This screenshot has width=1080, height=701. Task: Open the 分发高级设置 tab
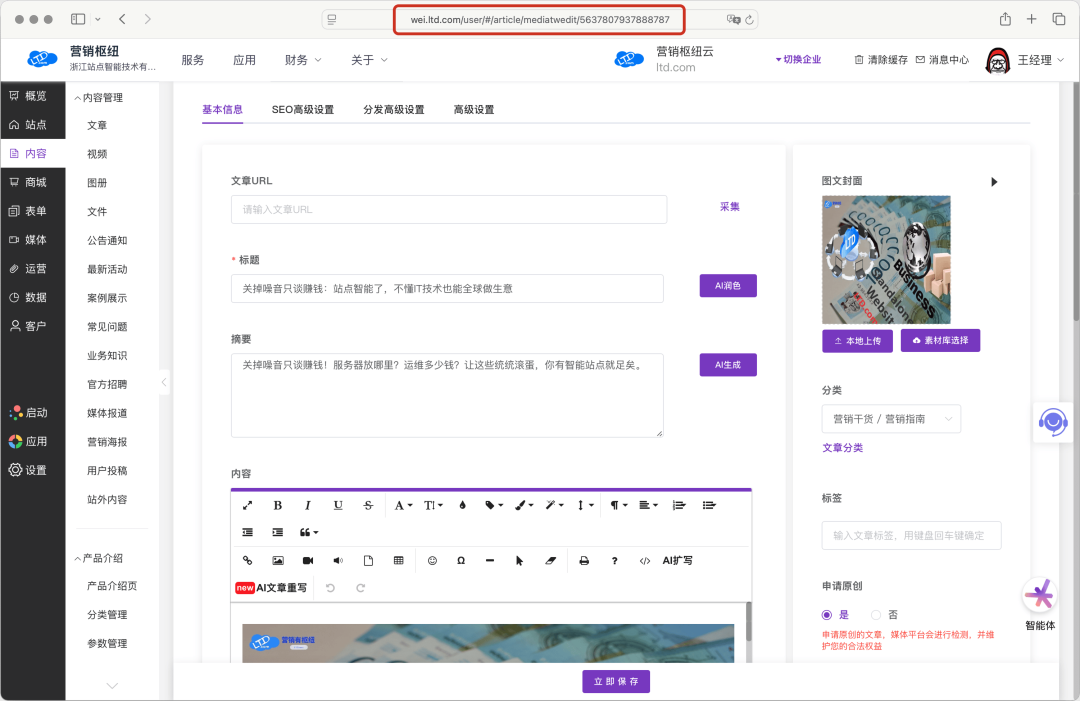point(393,110)
